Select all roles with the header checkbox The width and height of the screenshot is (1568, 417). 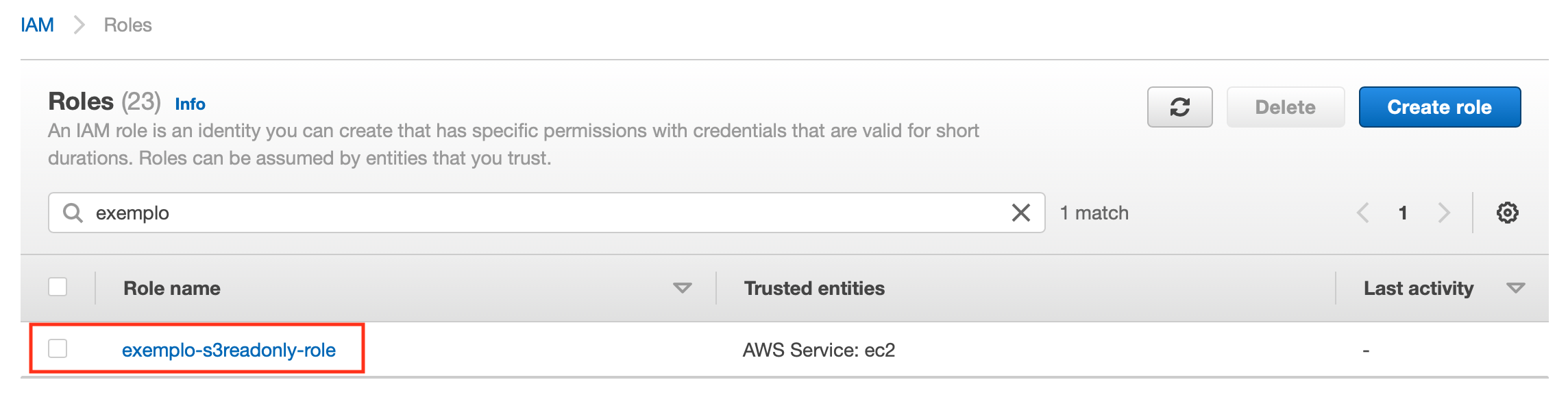(x=58, y=287)
